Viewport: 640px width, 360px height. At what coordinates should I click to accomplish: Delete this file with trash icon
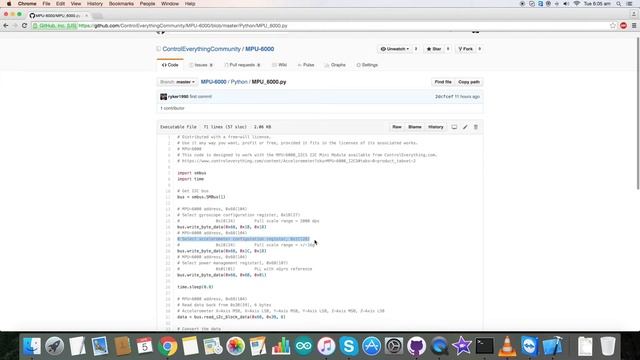point(476,127)
